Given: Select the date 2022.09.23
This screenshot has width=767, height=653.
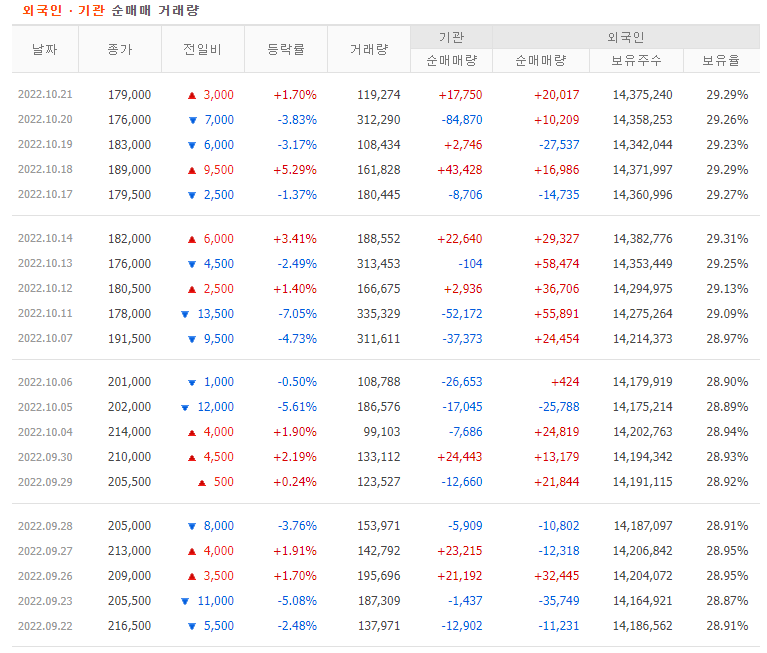Looking at the screenshot, I should click(45, 601).
